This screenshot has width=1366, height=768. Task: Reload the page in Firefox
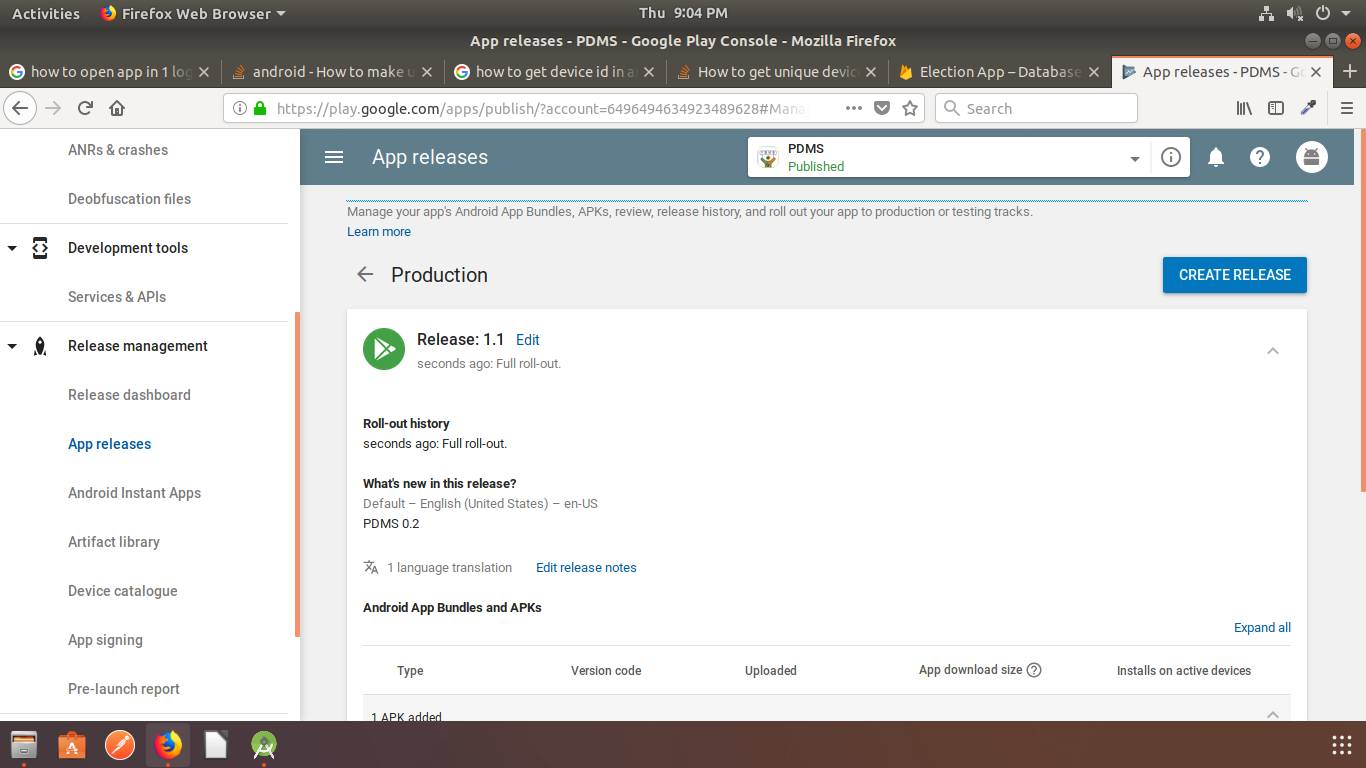point(86,108)
